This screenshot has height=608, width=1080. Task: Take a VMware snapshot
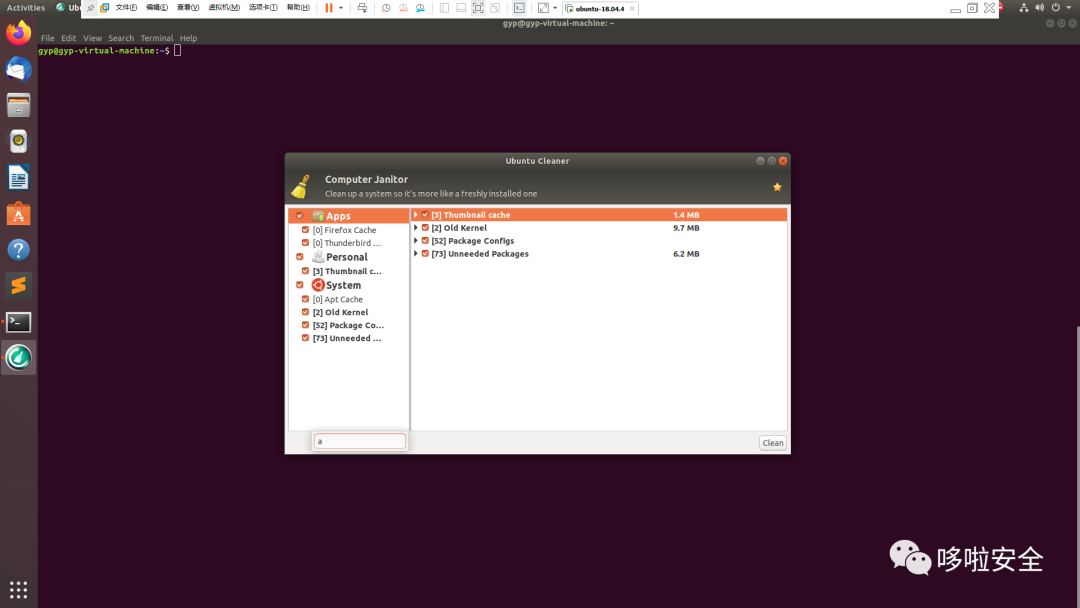(x=386, y=8)
